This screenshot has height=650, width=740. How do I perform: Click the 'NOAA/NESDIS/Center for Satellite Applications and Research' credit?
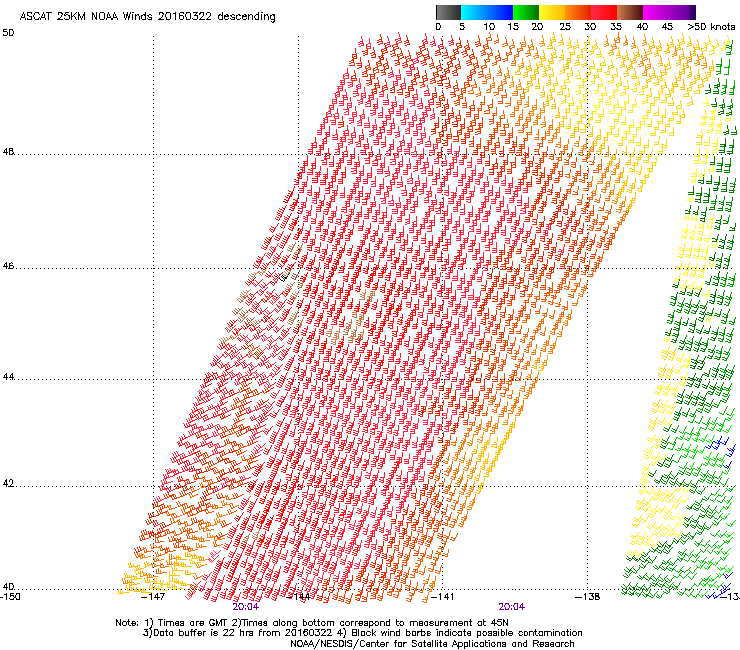[432, 644]
